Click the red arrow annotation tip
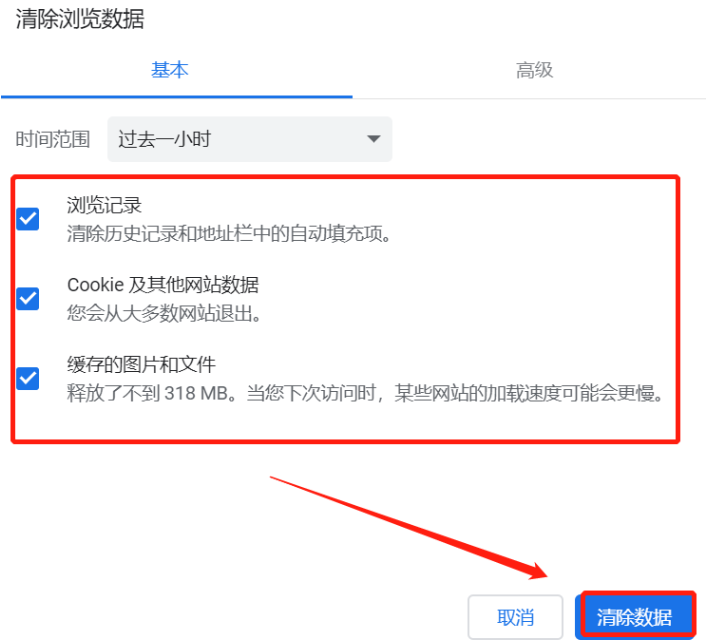Screen dimensions: 711x643 pyautogui.click(x=545, y=575)
